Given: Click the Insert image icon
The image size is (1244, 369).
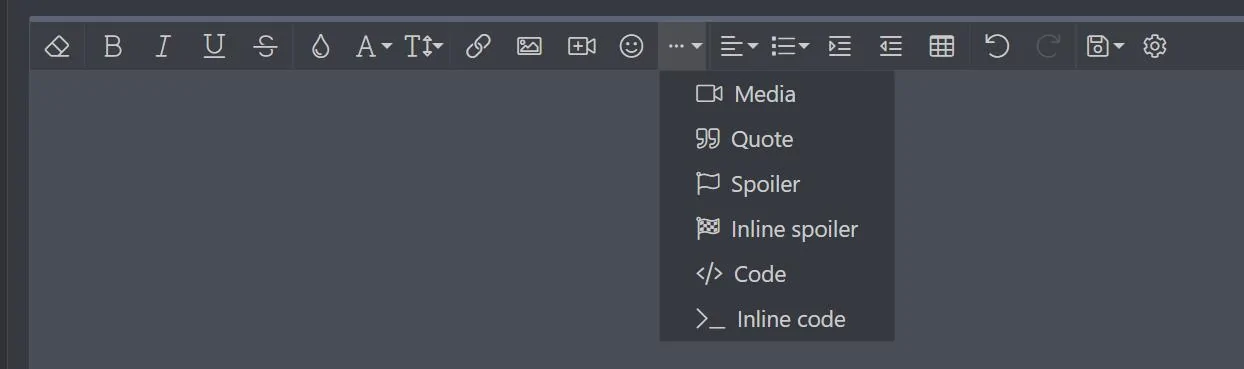Looking at the screenshot, I should pyautogui.click(x=529, y=46).
